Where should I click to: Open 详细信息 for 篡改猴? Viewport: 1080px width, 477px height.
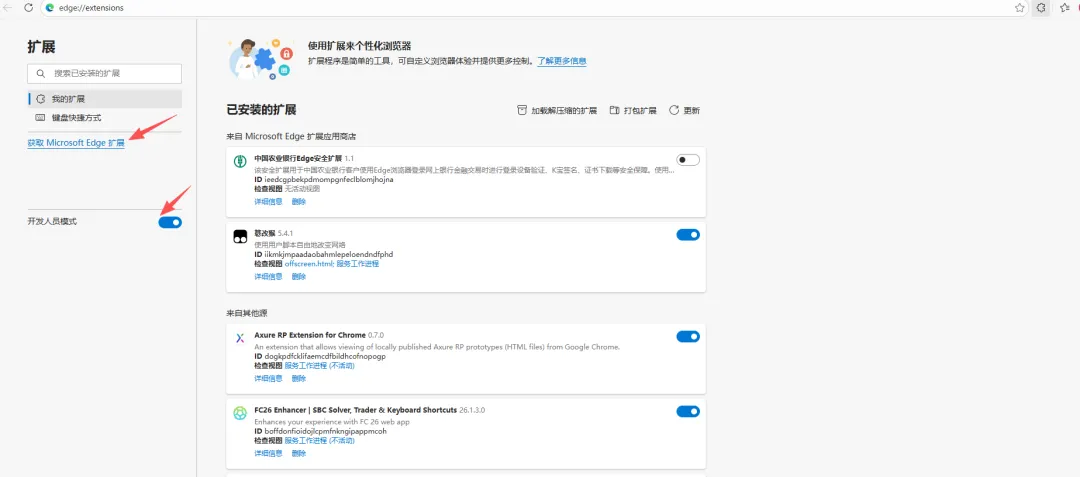click(269, 277)
